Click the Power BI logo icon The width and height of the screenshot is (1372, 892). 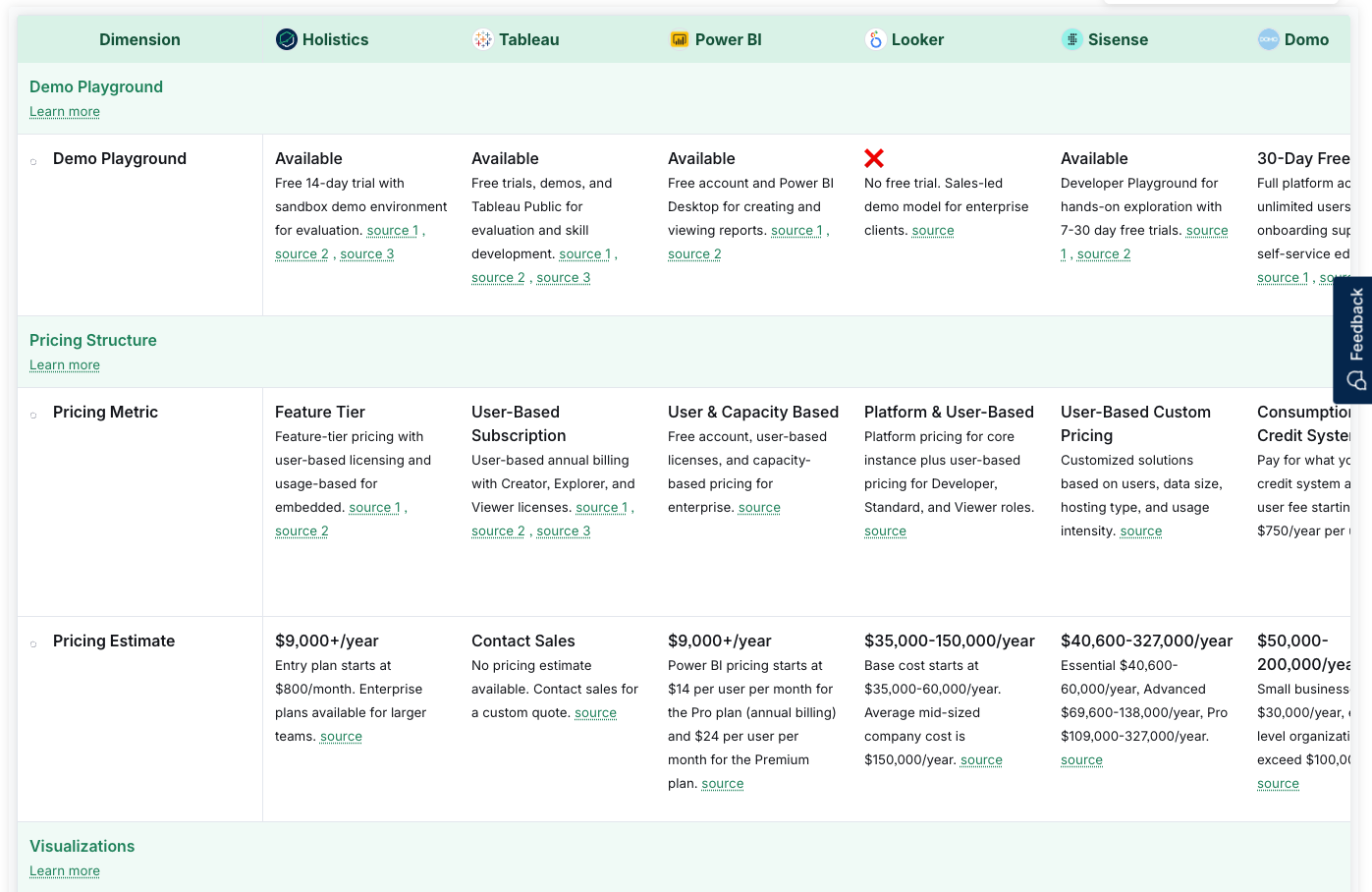tap(680, 39)
